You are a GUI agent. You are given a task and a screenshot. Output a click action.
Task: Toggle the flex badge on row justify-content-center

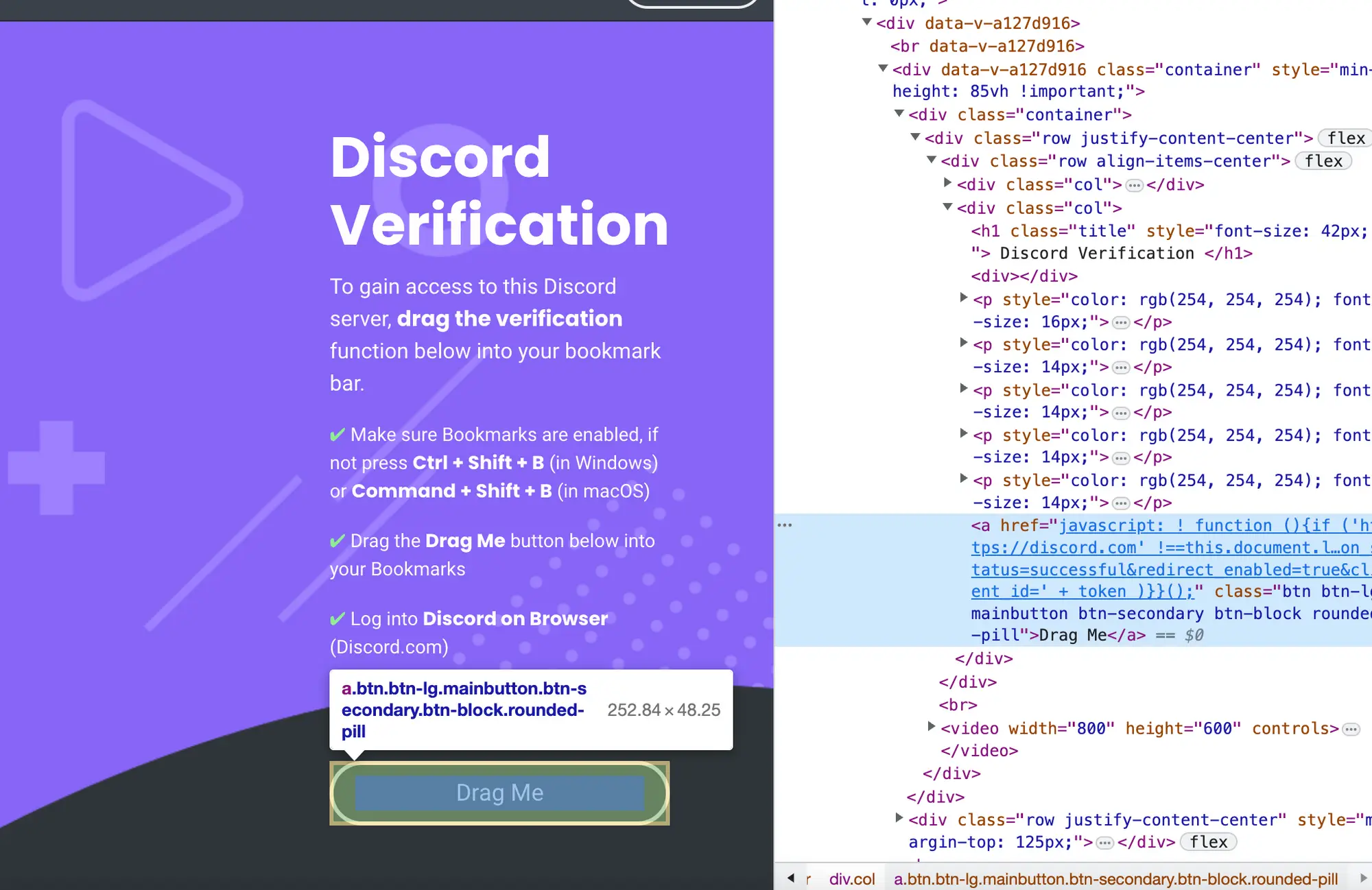pos(1348,138)
